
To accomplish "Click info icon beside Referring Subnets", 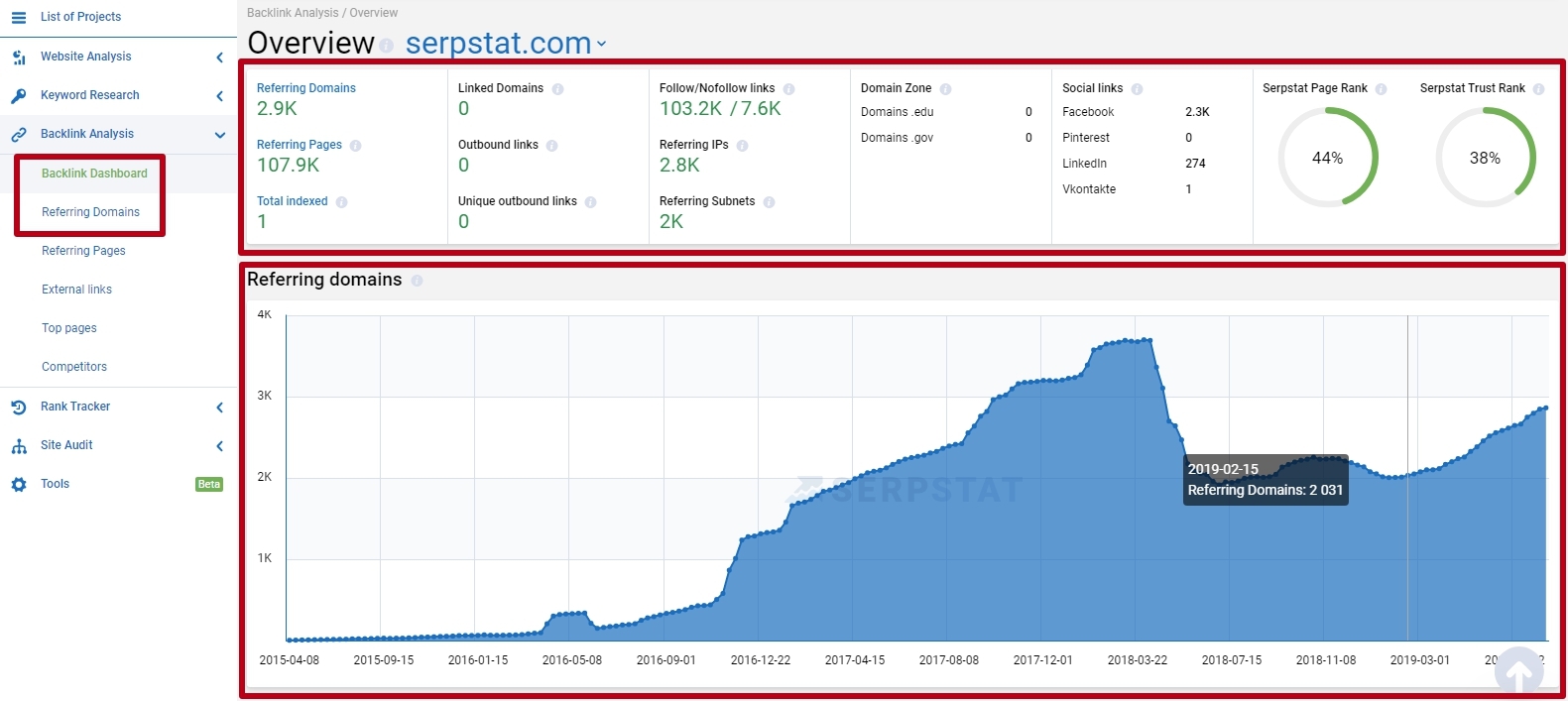I will pyautogui.click(x=769, y=202).
